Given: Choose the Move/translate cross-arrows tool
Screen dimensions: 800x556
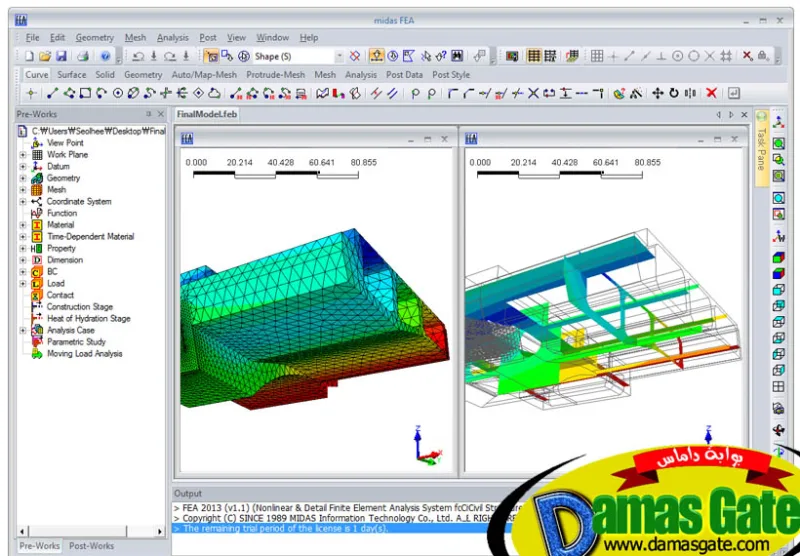Looking at the screenshot, I should [658, 93].
